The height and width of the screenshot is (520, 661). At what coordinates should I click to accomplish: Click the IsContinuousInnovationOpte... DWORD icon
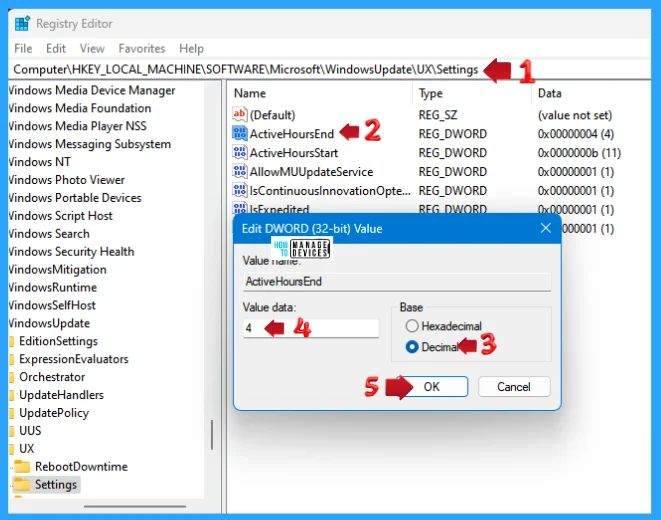click(x=239, y=190)
